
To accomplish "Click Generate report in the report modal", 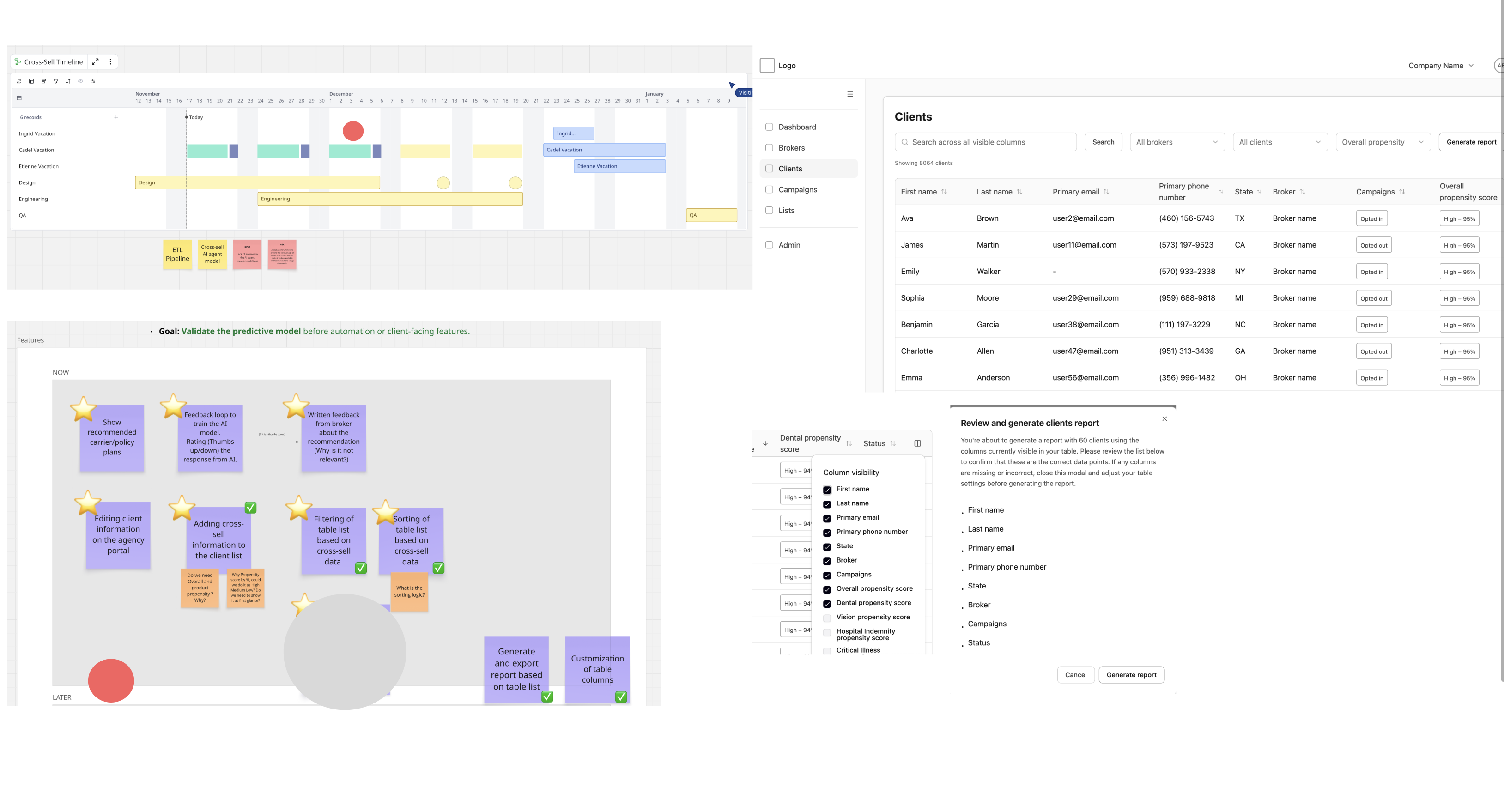I will 1131,675.
